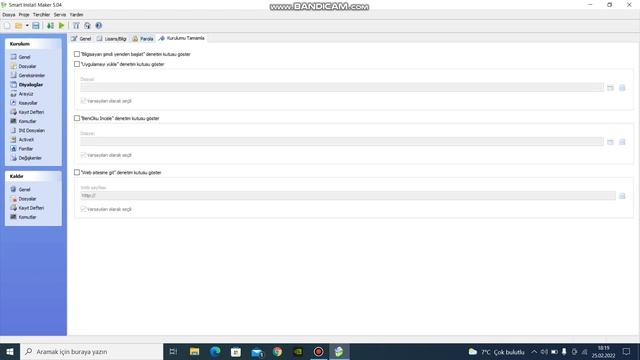Open Komutlar under the Kaldır section
The image size is (640, 360).
27,217
